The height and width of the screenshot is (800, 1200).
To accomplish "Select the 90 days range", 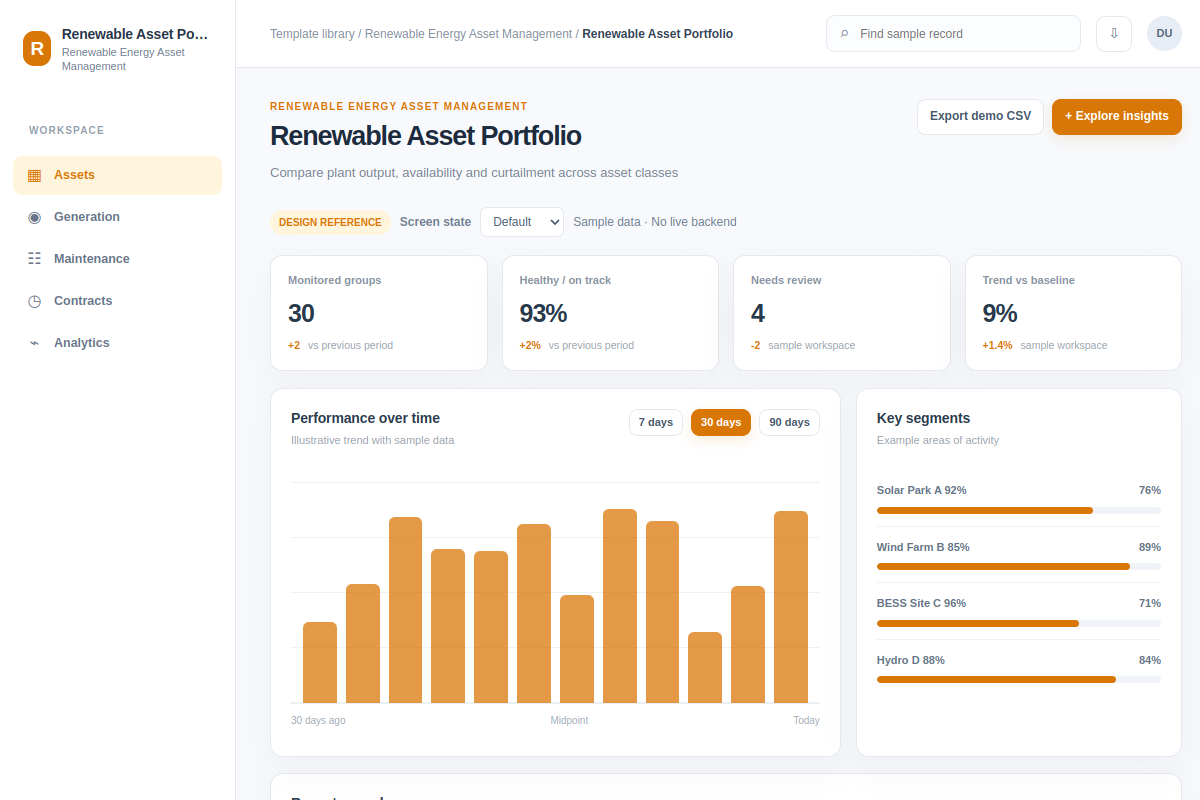I will [789, 423].
